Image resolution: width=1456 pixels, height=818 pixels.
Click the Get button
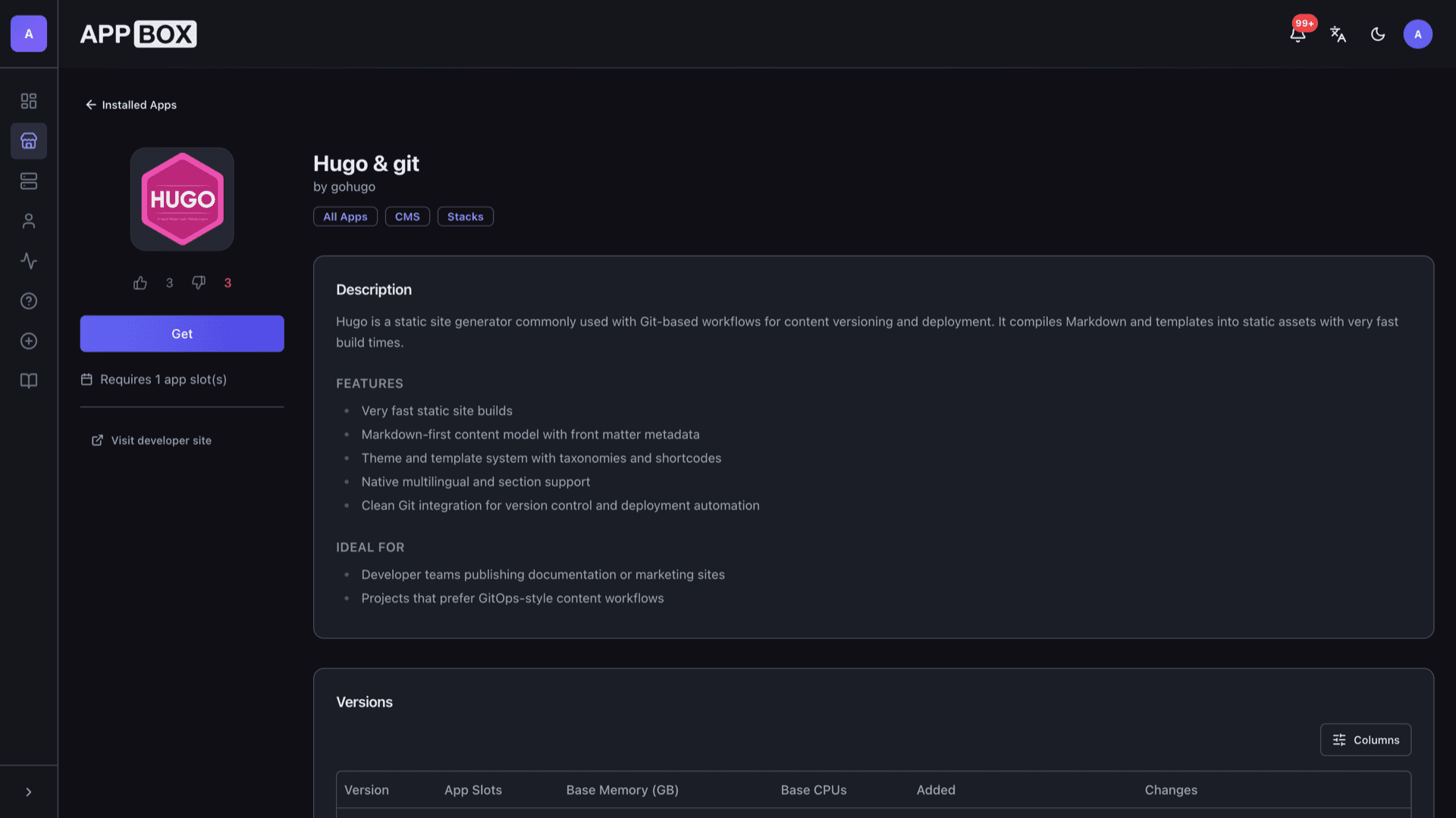(182, 334)
